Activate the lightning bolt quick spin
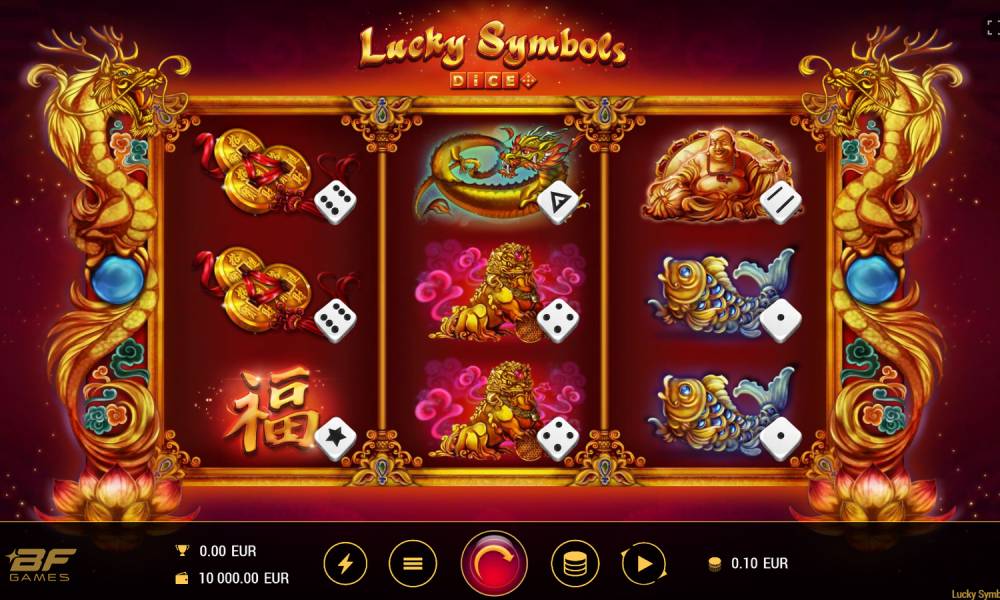Viewport: 1000px width, 600px height. point(345,564)
